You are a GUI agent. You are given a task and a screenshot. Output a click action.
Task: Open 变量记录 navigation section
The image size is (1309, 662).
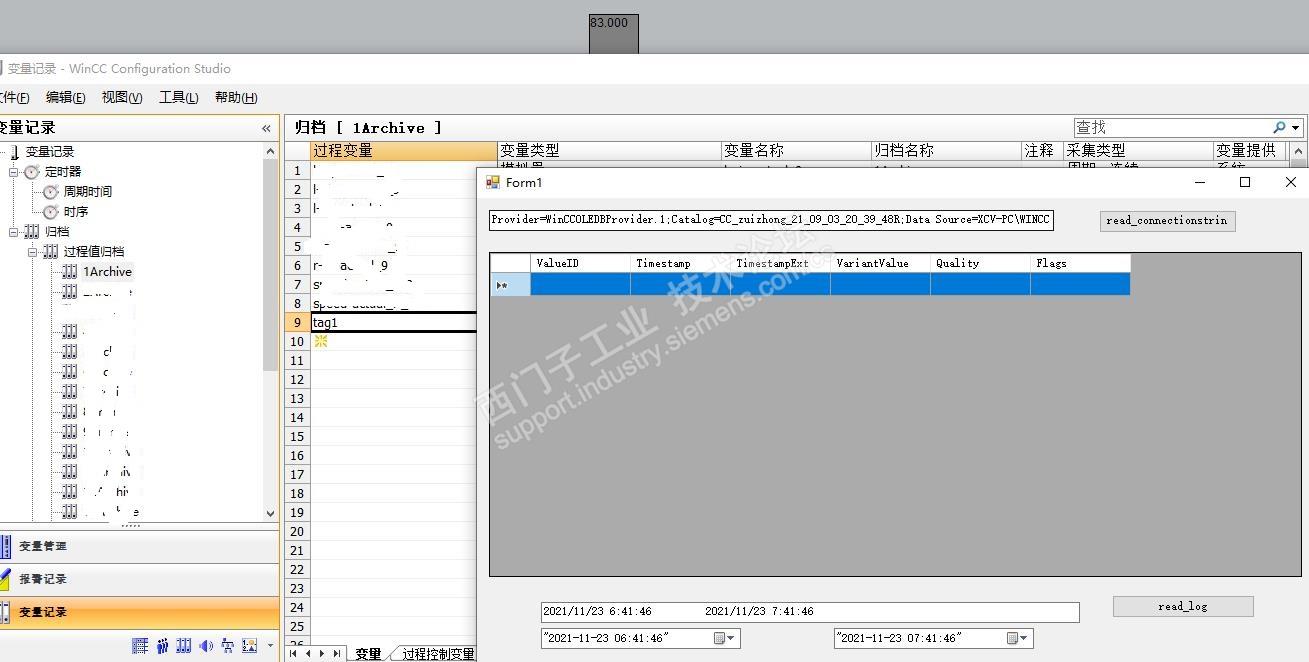[139, 612]
